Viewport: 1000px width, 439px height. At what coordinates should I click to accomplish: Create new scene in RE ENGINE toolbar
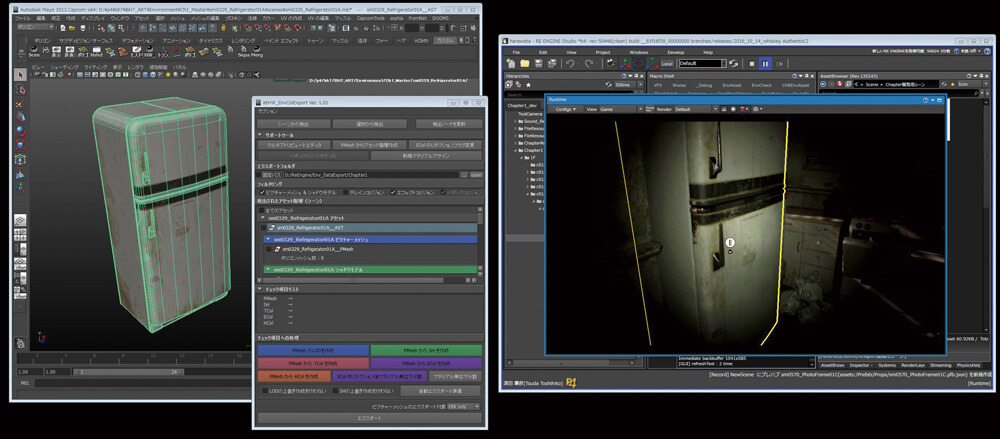pyautogui.click(x=511, y=63)
